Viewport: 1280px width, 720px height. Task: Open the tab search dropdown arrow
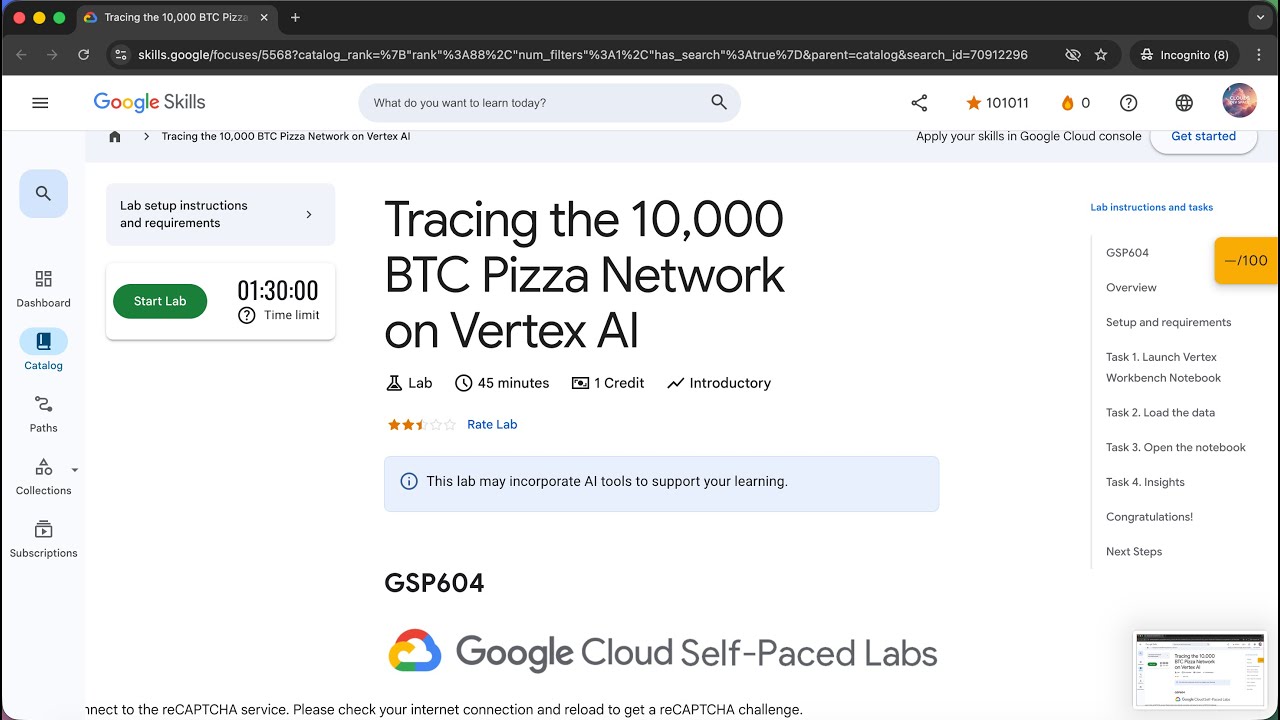pos(1260,17)
